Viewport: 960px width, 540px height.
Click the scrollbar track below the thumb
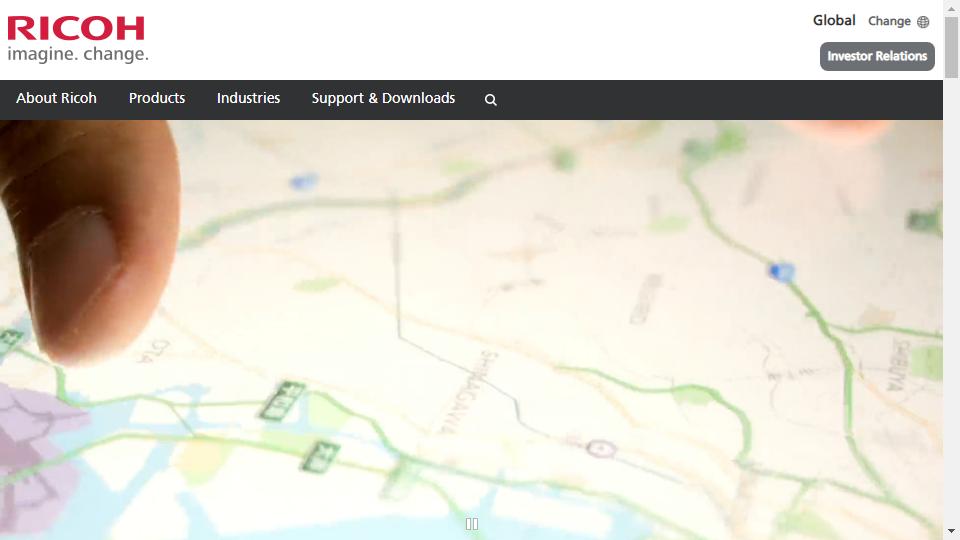[x=951, y=300]
